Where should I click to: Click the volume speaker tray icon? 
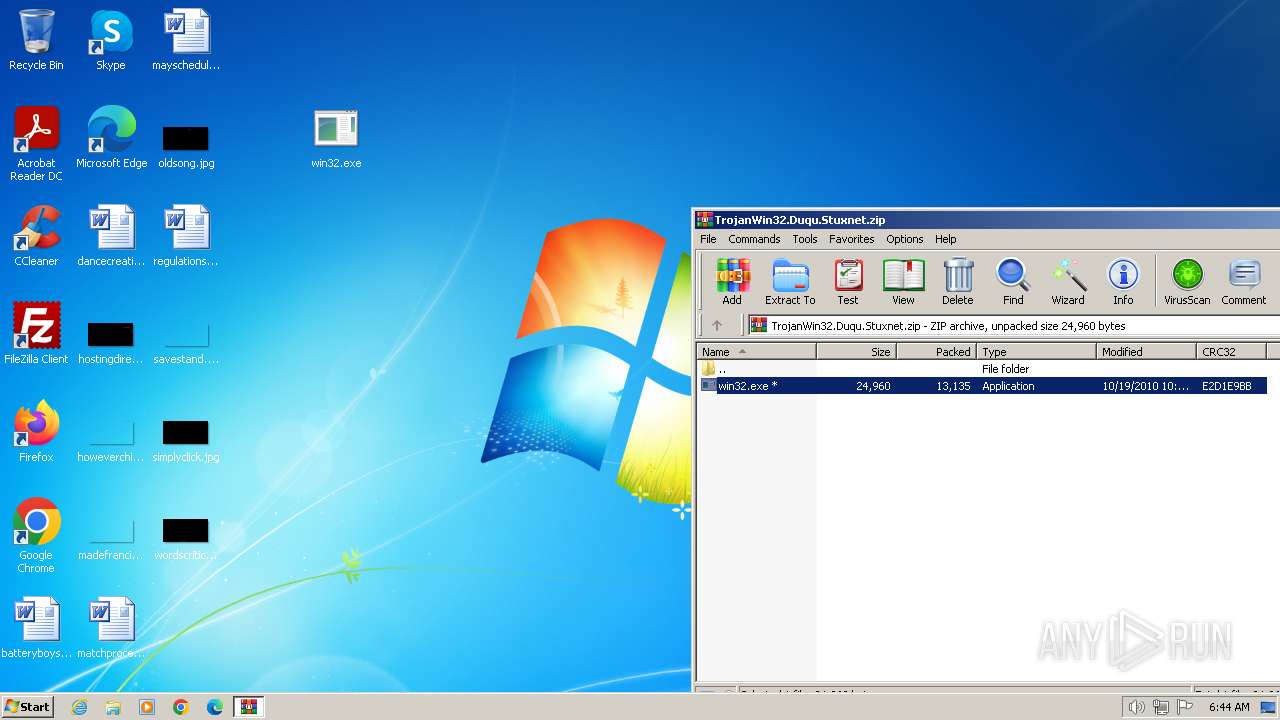(x=1136, y=707)
